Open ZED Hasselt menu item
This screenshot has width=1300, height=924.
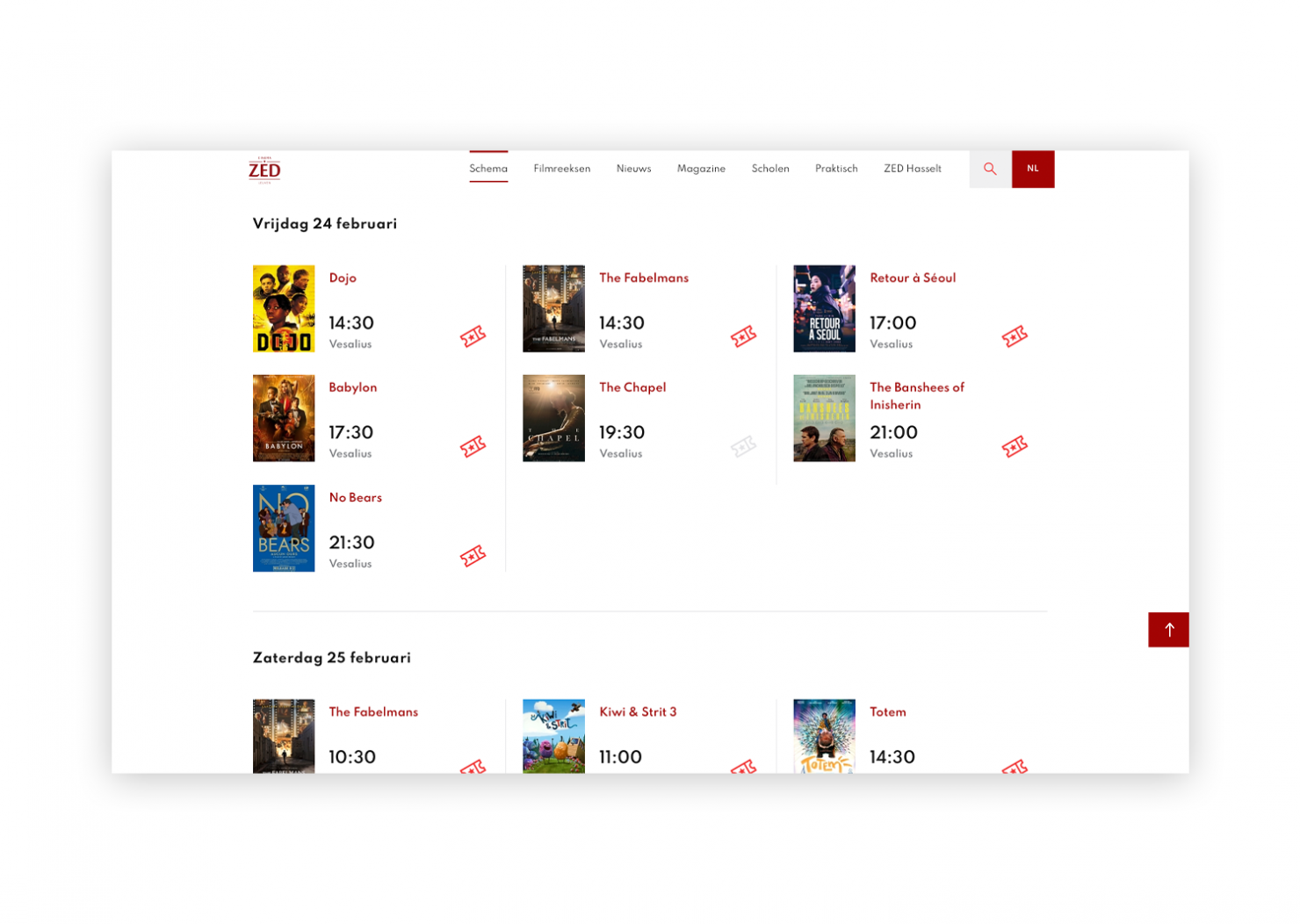point(913,169)
